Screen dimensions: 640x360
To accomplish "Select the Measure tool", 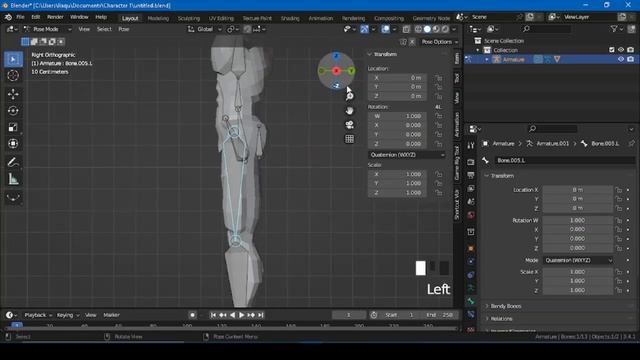I will 13,179.
